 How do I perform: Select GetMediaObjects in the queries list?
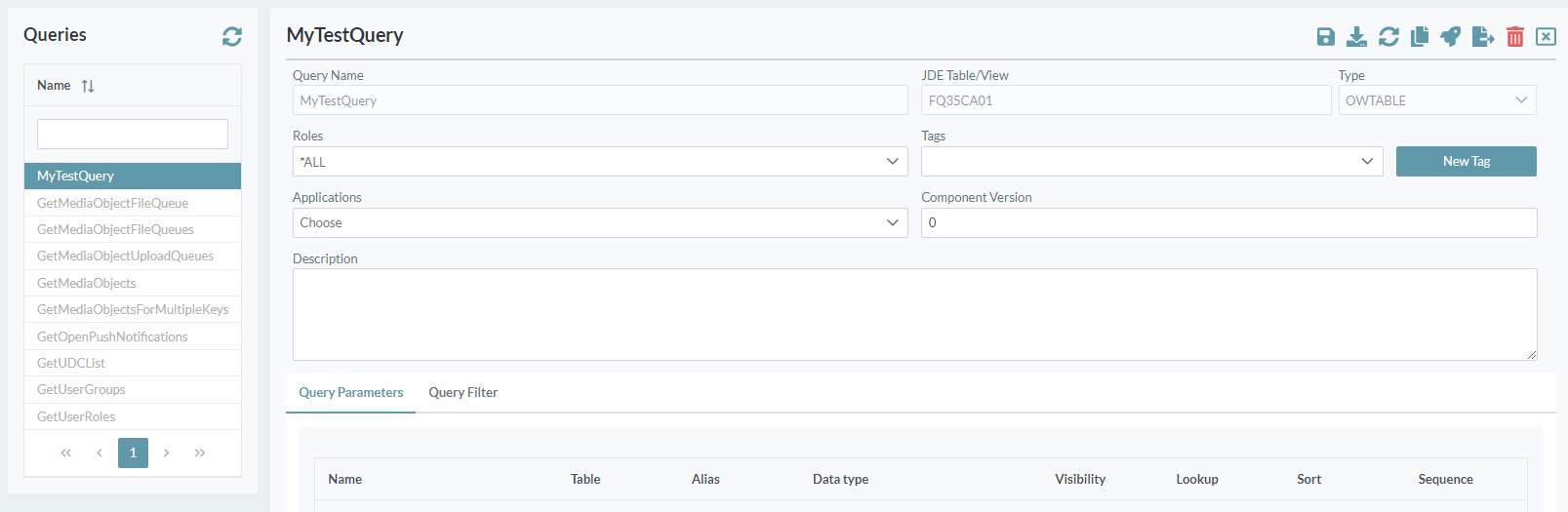(87, 283)
